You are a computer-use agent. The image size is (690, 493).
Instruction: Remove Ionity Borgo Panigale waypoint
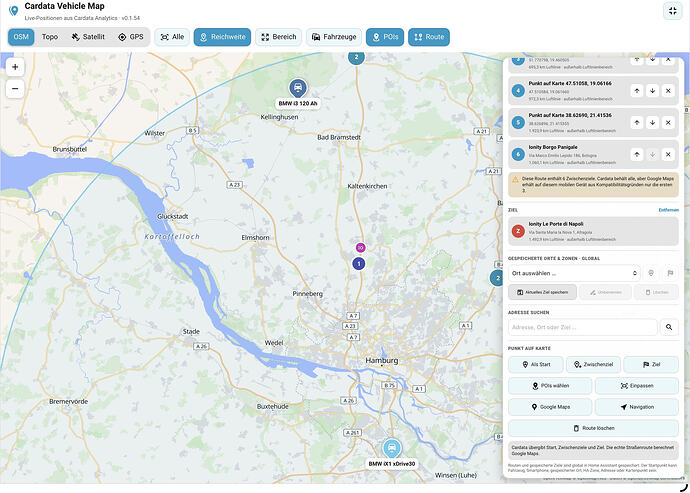(668, 154)
